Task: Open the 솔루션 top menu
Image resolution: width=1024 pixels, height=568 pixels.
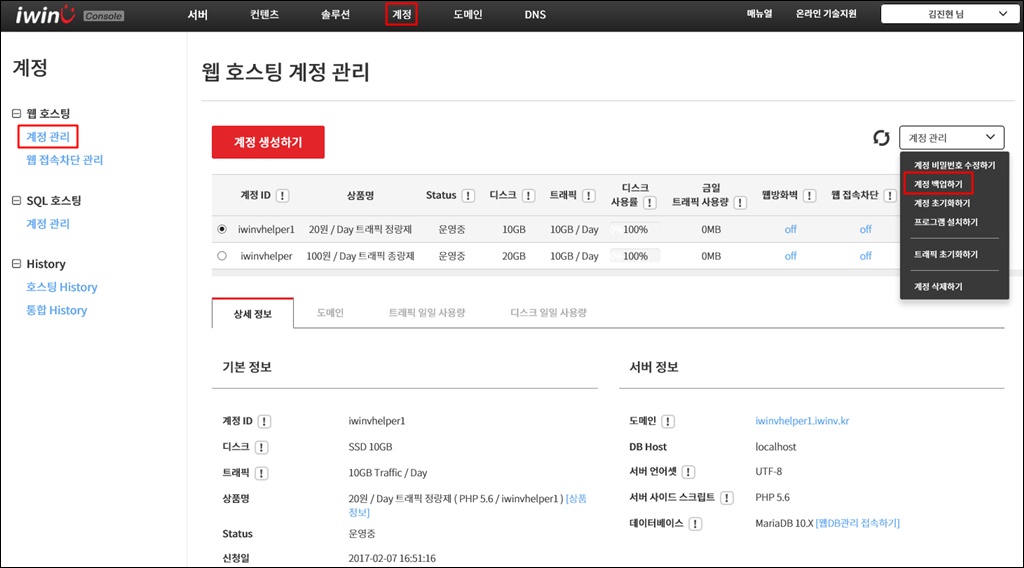Action: coord(335,14)
